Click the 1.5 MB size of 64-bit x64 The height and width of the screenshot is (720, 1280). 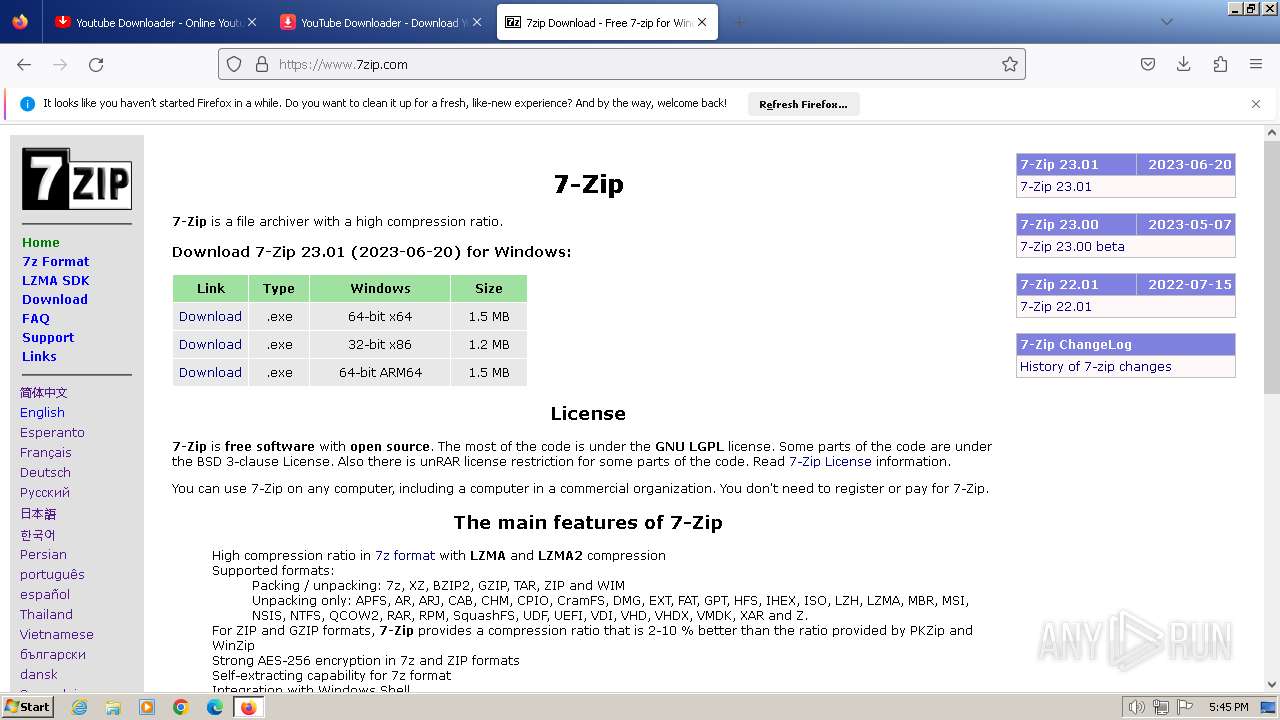coord(489,316)
